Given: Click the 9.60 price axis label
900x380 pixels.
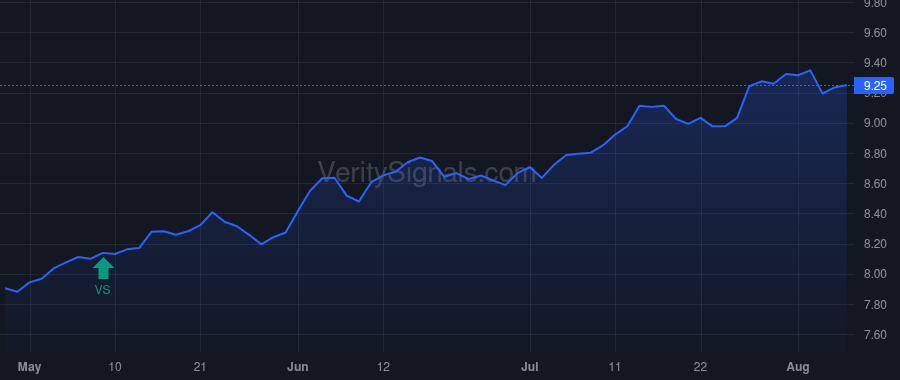Looking at the screenshot, I should tap(875, 33).
